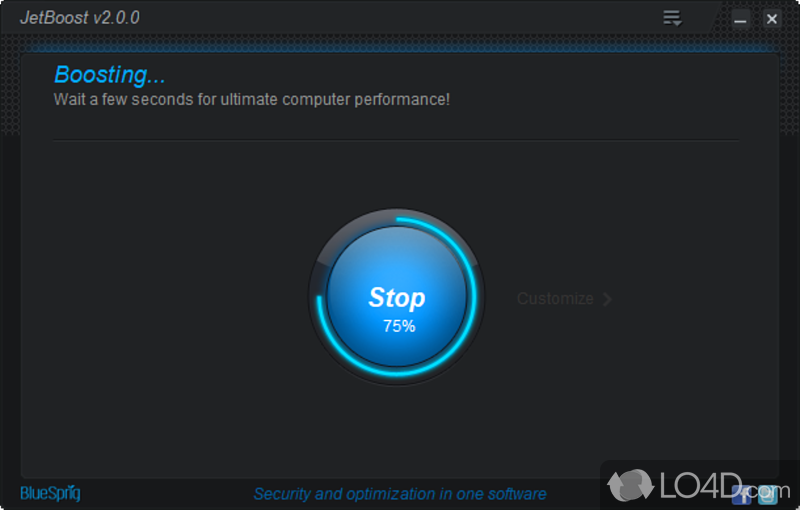Open the options menu icon in title bar
Image resolution: width=800 pixels, height=510 pixels.
point(672,18)
